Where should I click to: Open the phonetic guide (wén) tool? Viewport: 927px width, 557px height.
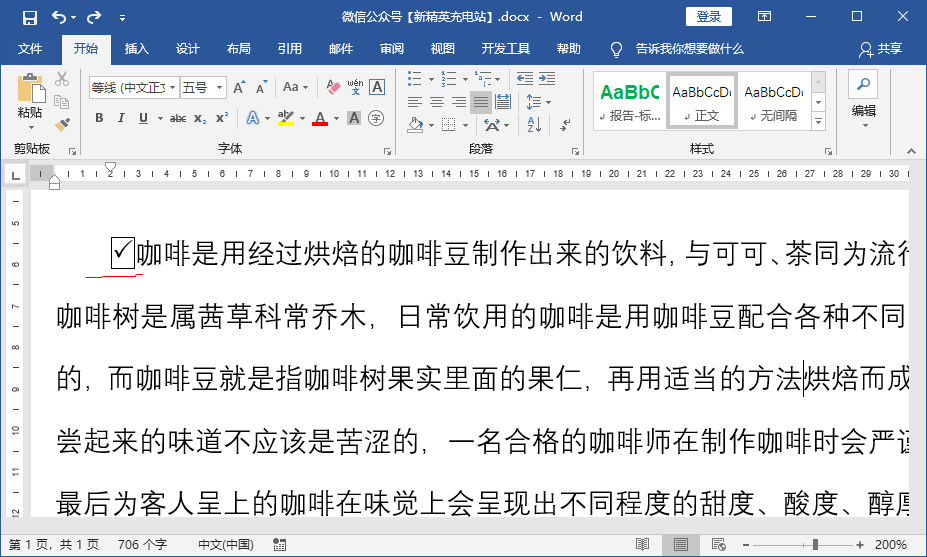pyautogui.click(x=355, y=88)
